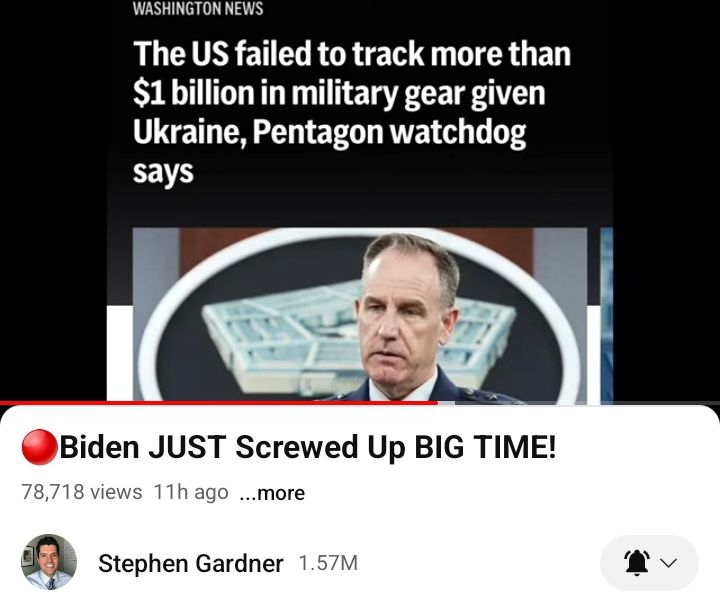Click the 'WASHINGTON NEWS' label in video
The image size is (720, 615).
click(x=198, y=8)
